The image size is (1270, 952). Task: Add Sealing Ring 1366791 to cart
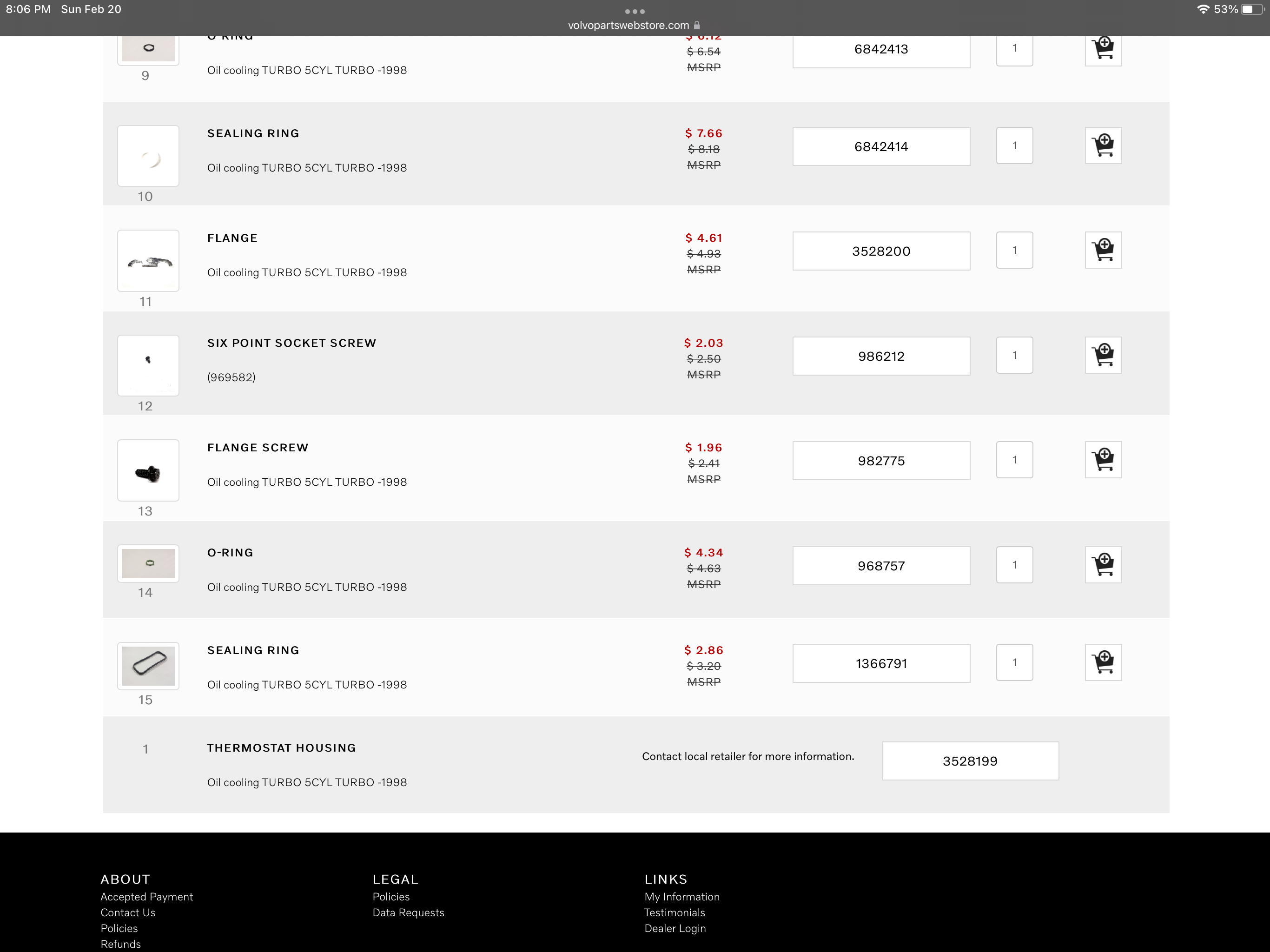point(1102,662)
